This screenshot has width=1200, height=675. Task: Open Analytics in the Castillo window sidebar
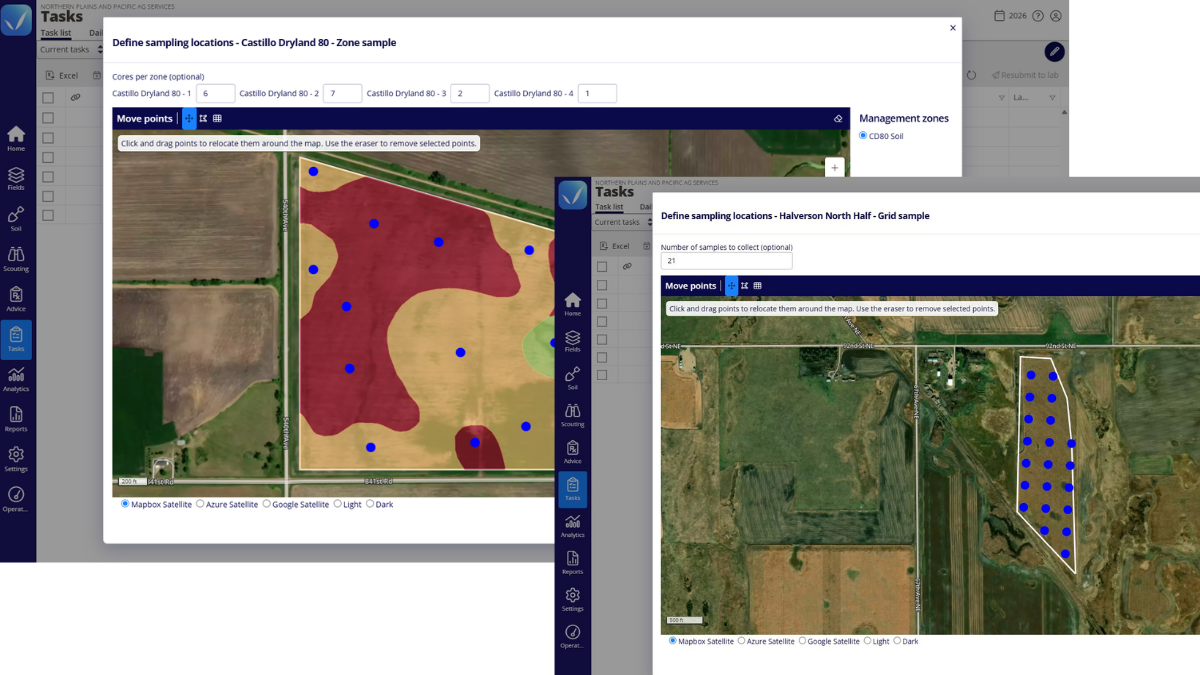(16, 379)
